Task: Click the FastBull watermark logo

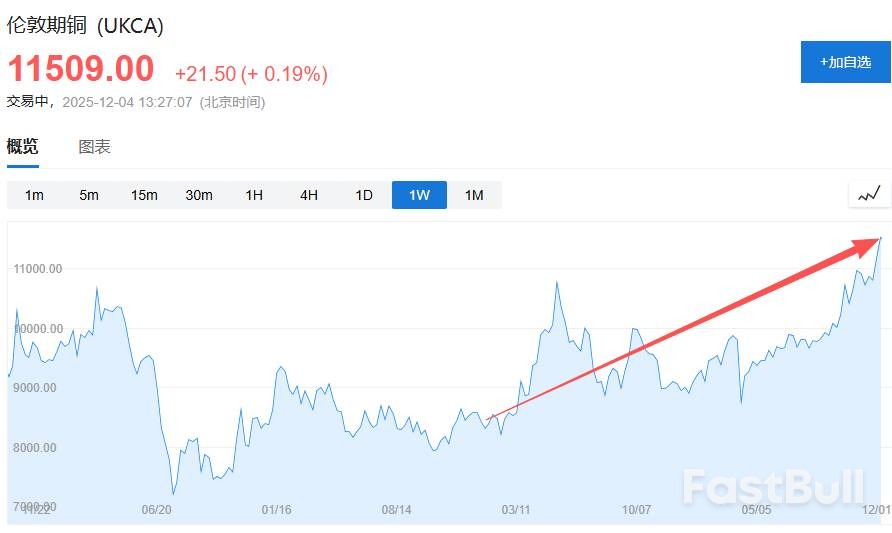Action: pos(772,487)
